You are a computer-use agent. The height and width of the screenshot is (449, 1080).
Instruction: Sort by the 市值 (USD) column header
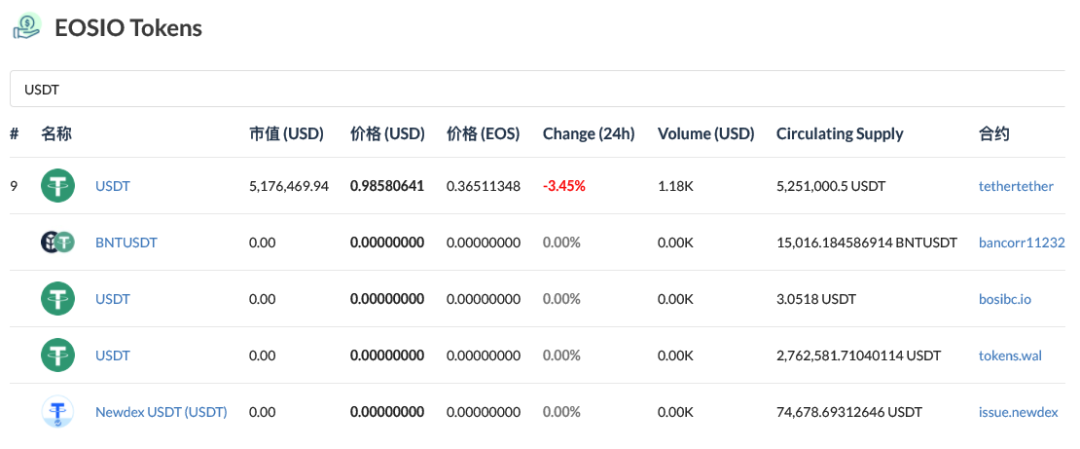tap(286, 134)
